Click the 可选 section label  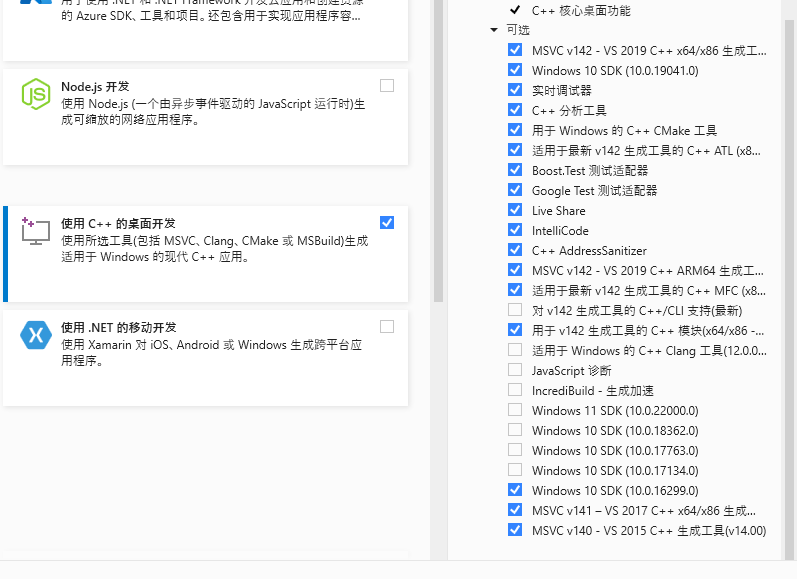518,30
